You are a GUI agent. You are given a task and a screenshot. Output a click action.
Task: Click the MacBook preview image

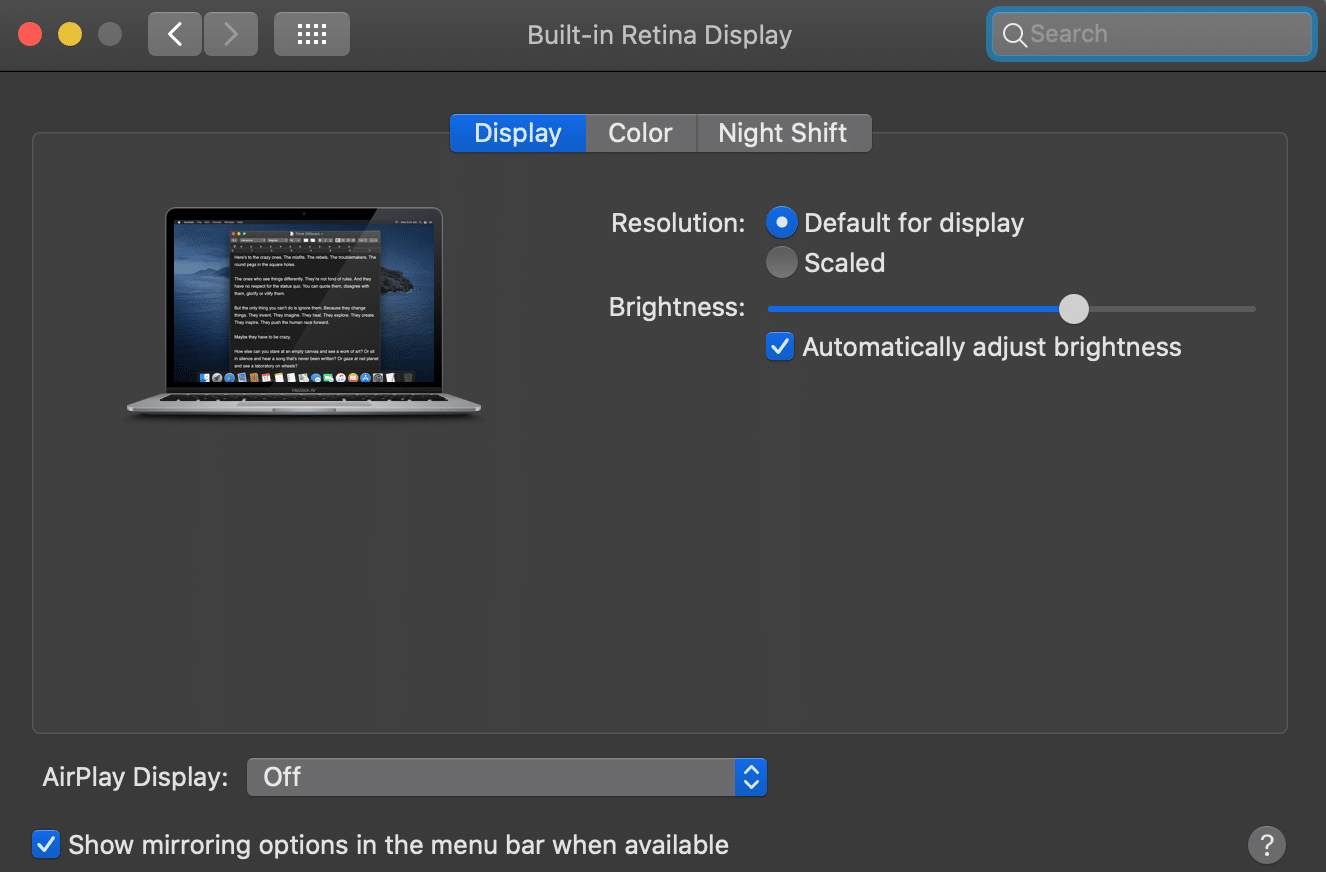coord(304,310)
